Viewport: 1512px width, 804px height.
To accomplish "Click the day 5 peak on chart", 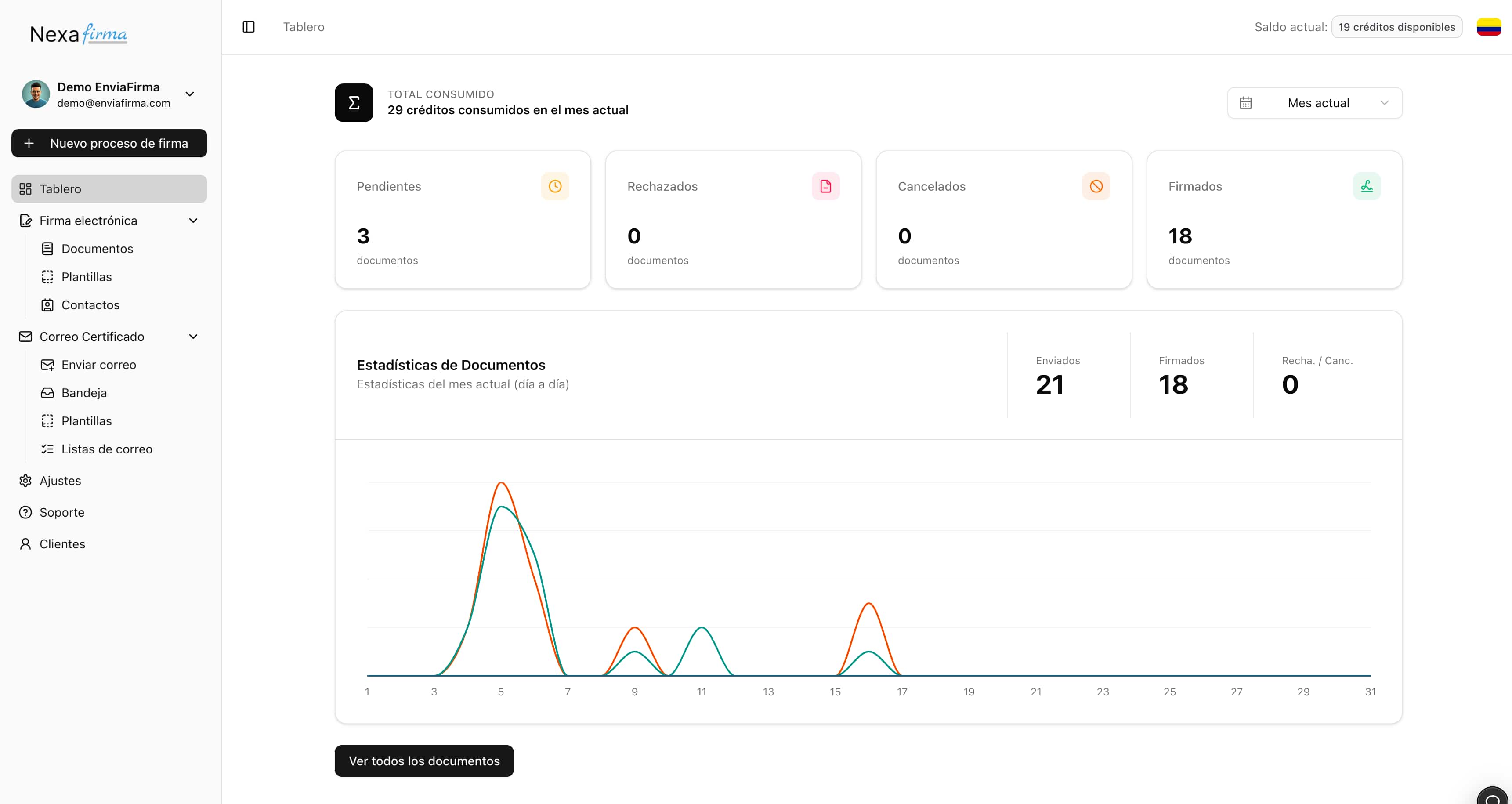I will click(501, 484).
